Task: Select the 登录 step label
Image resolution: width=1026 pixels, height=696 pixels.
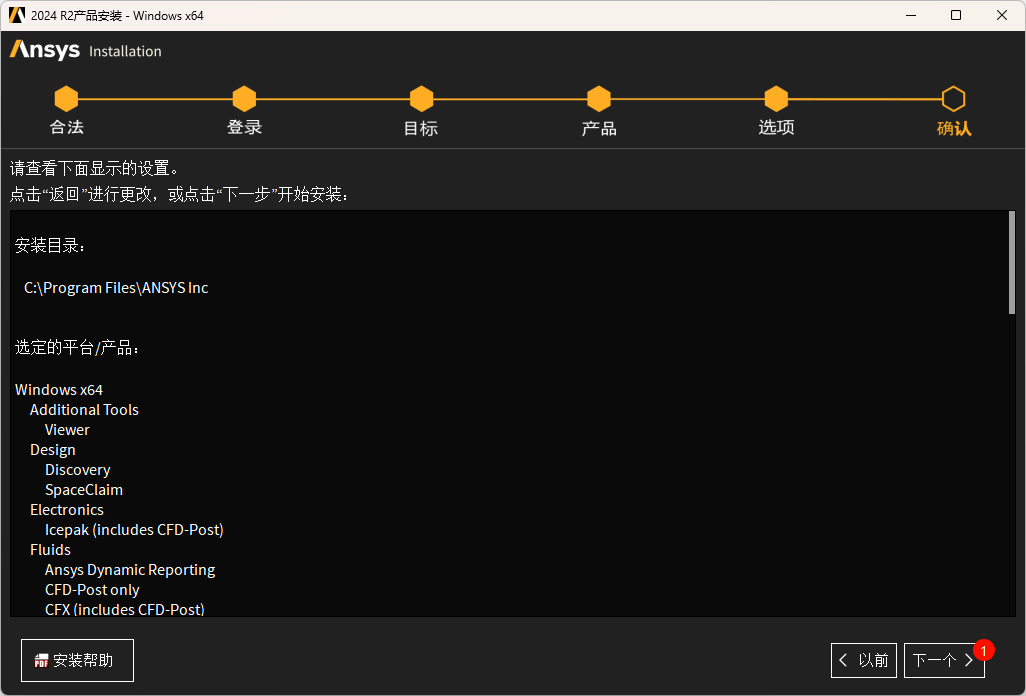Action: tap(244, 128)
